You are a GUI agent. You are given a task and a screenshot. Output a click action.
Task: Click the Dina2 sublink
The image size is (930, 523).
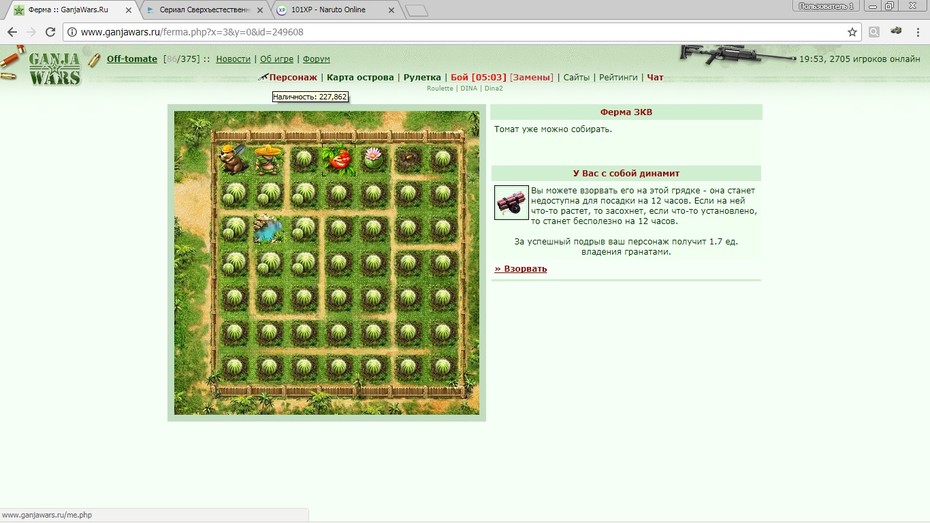point(493,88)
